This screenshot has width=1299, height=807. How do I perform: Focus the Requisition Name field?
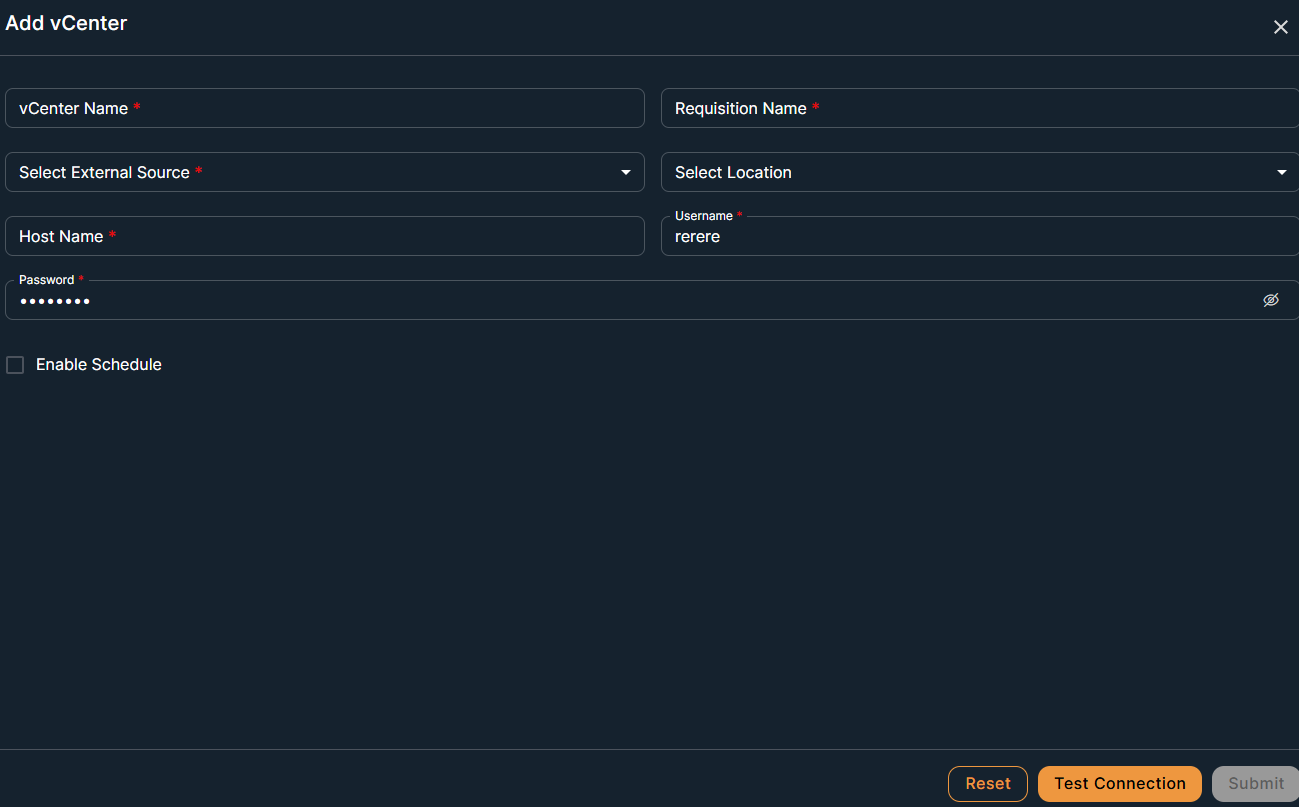click(x=980, y=108)
